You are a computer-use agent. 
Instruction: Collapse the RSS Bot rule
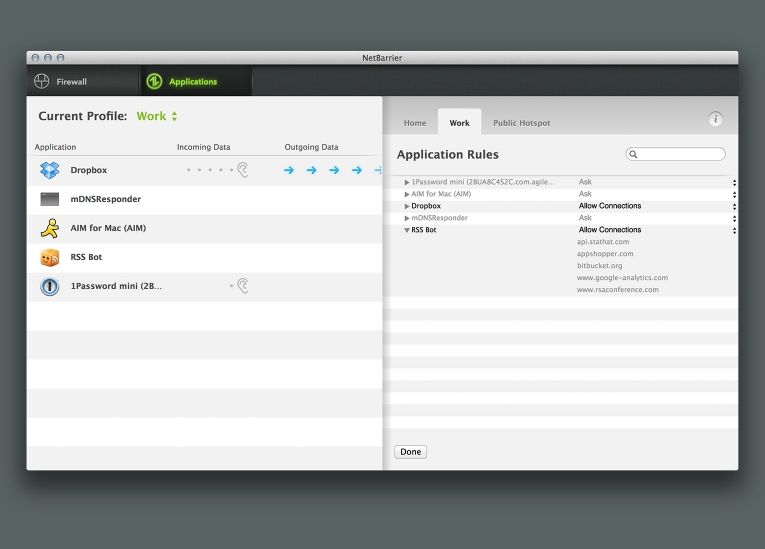click(x=407, y=230)
